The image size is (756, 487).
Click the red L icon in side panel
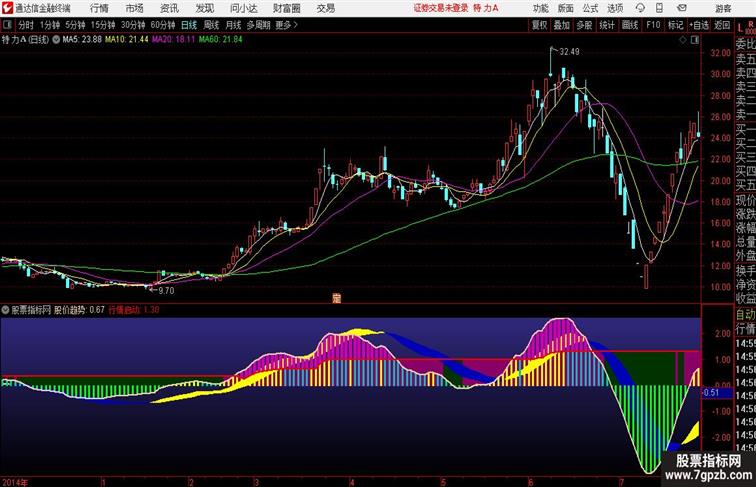740,29
